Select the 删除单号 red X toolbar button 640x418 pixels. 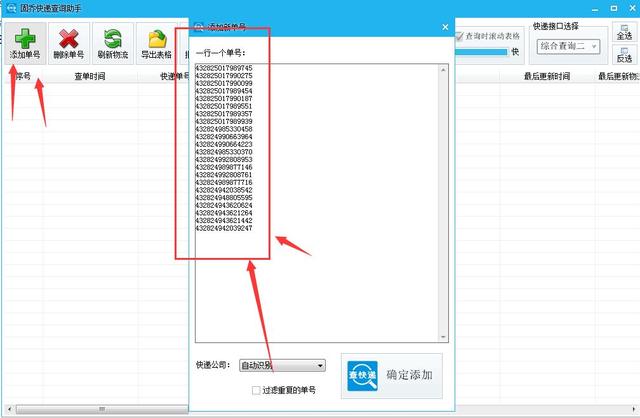[69, 44]
